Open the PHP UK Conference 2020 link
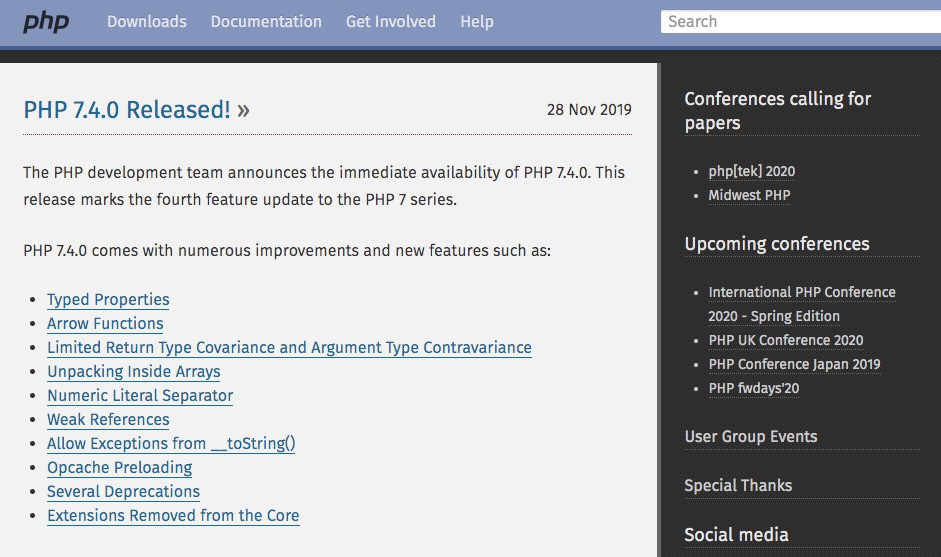This screenshot has width=941, height=557. pyautogui.click(x=786, y=340)
